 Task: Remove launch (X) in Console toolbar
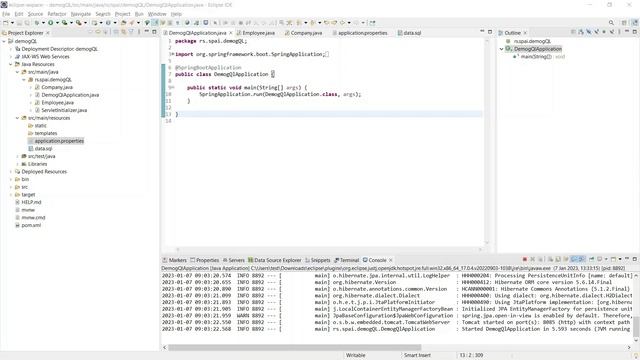tap(533, 259)
